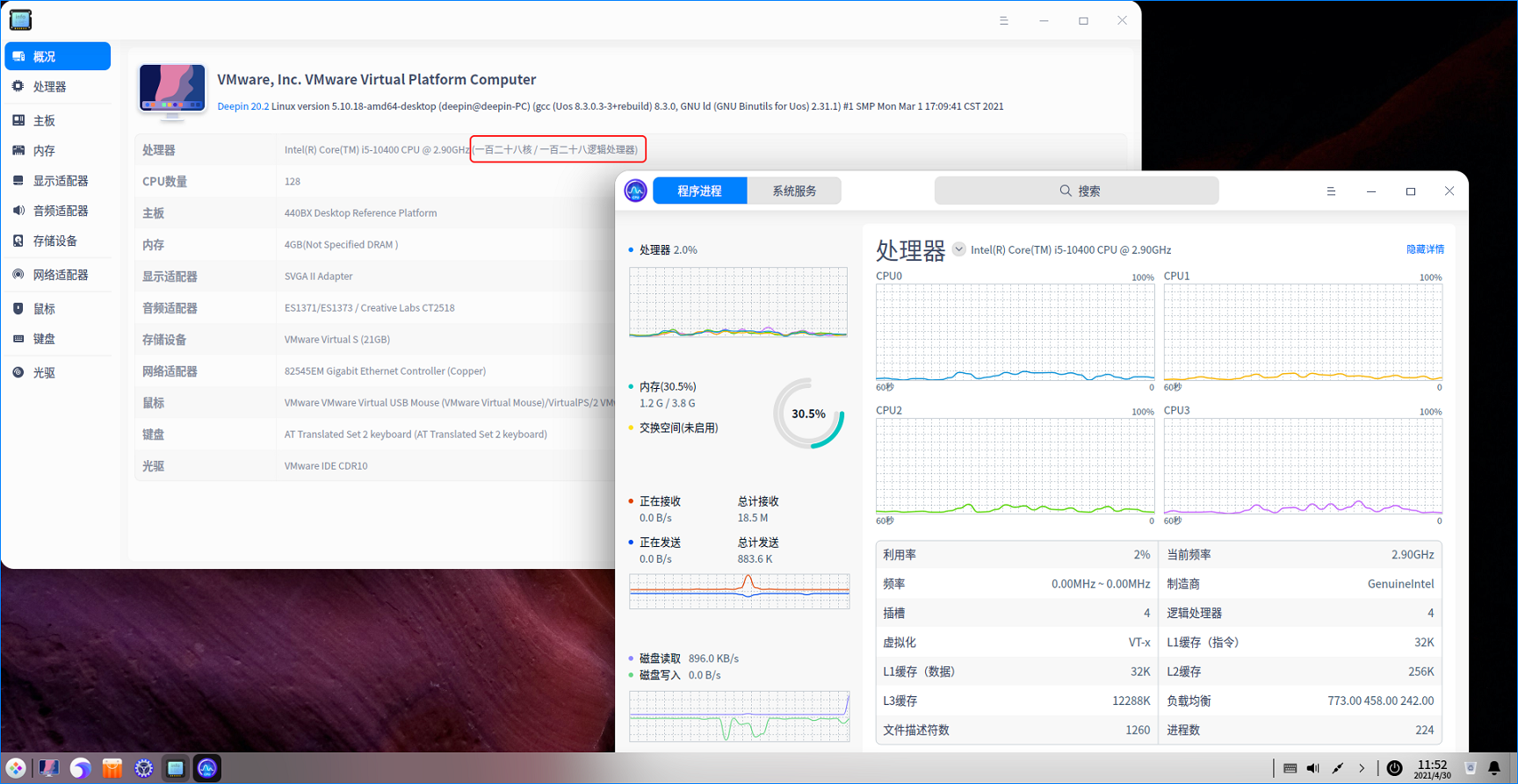The image size is (1518, 784).
Task: Open 网络适配器 in Device Manager sidebar
Action: [58, 275]
